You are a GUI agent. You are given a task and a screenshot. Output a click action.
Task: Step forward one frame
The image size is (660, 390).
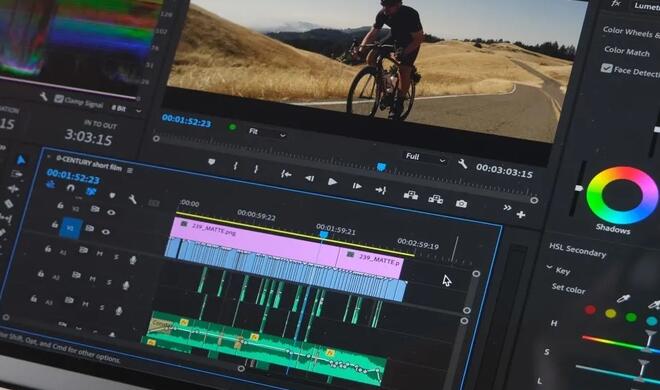(357, 186)
